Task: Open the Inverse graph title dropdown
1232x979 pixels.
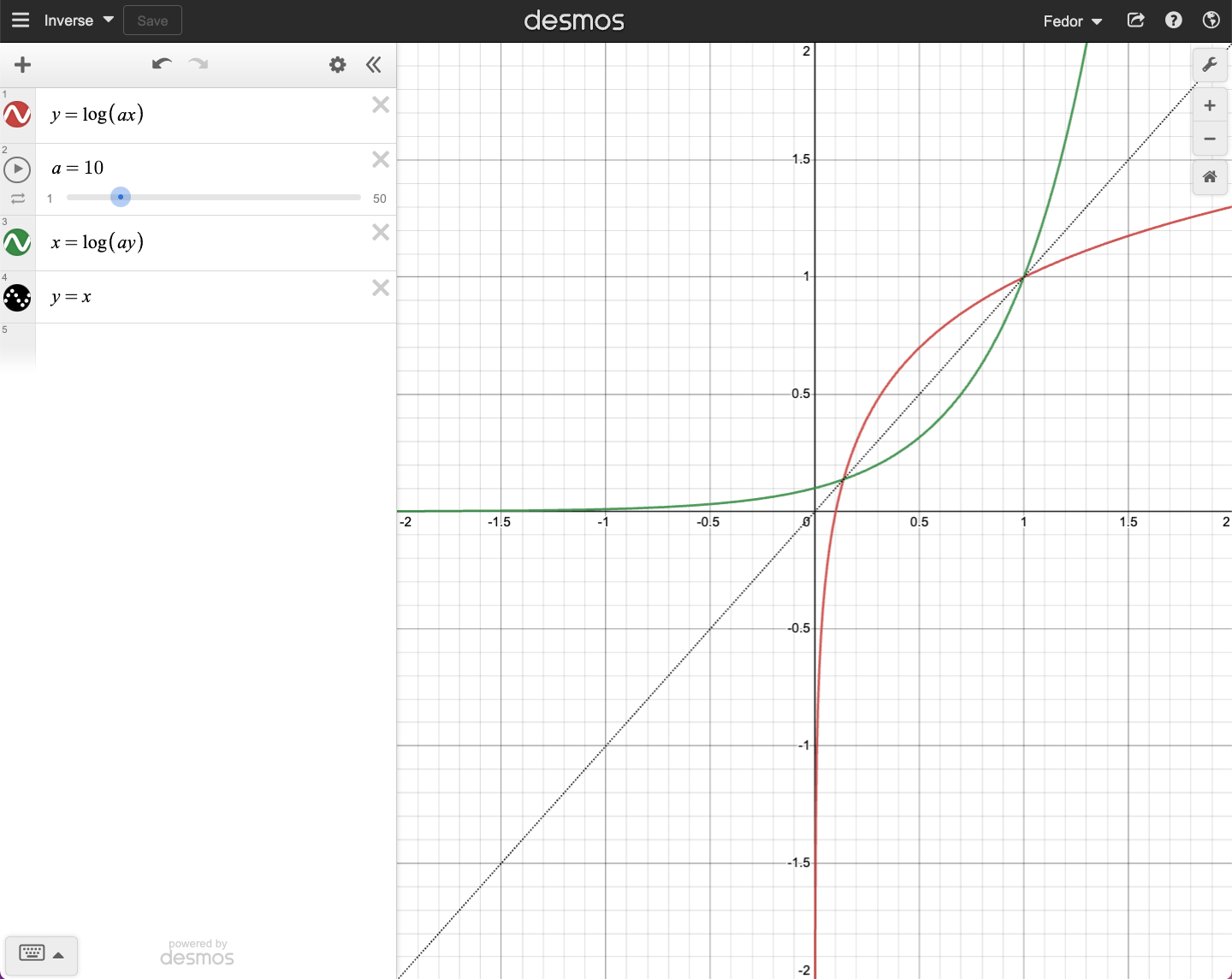Action: pos(79,21)
